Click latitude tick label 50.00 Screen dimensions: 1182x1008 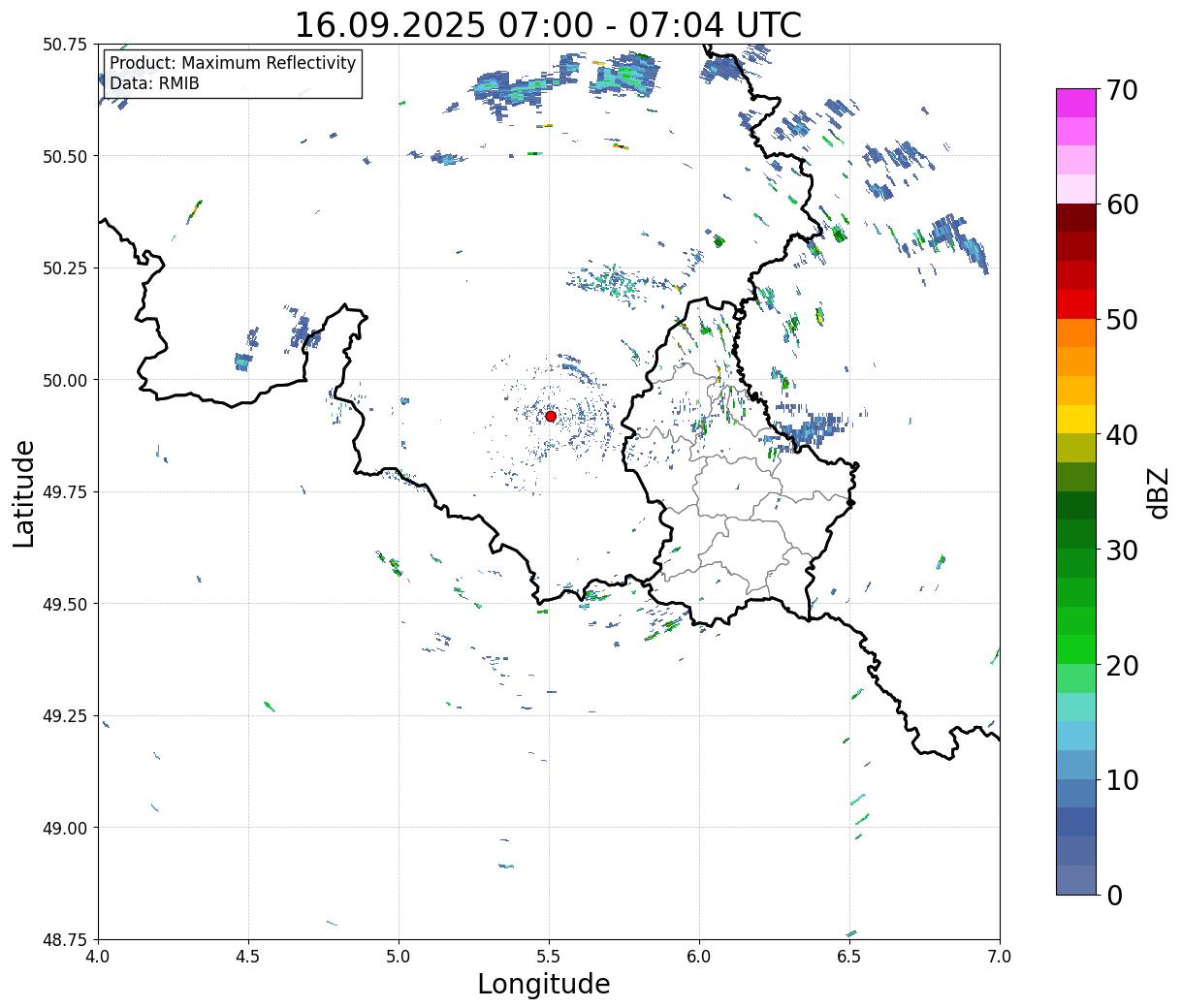coord(65,380)
